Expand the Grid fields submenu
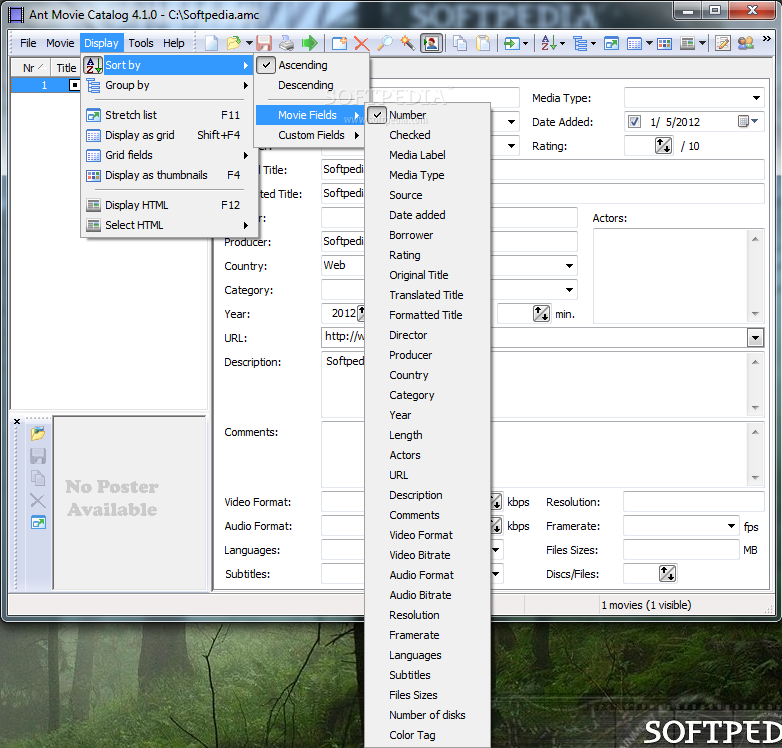The width and height of the screenshot is (782, 748). (169, 155)
